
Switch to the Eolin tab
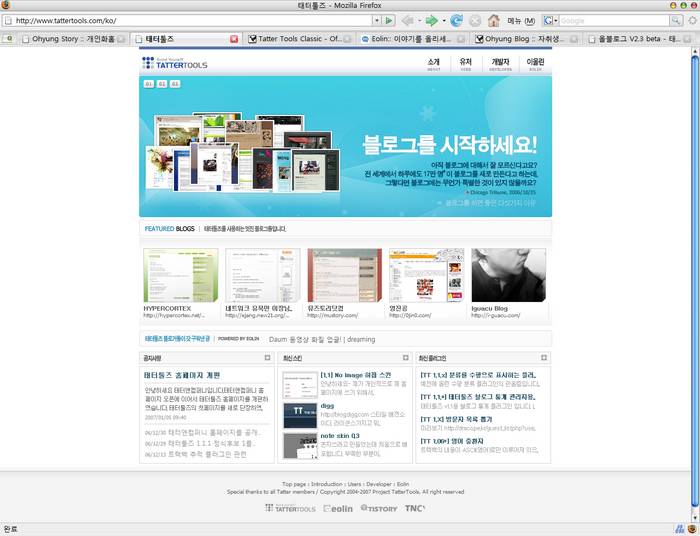click(412, 39)
